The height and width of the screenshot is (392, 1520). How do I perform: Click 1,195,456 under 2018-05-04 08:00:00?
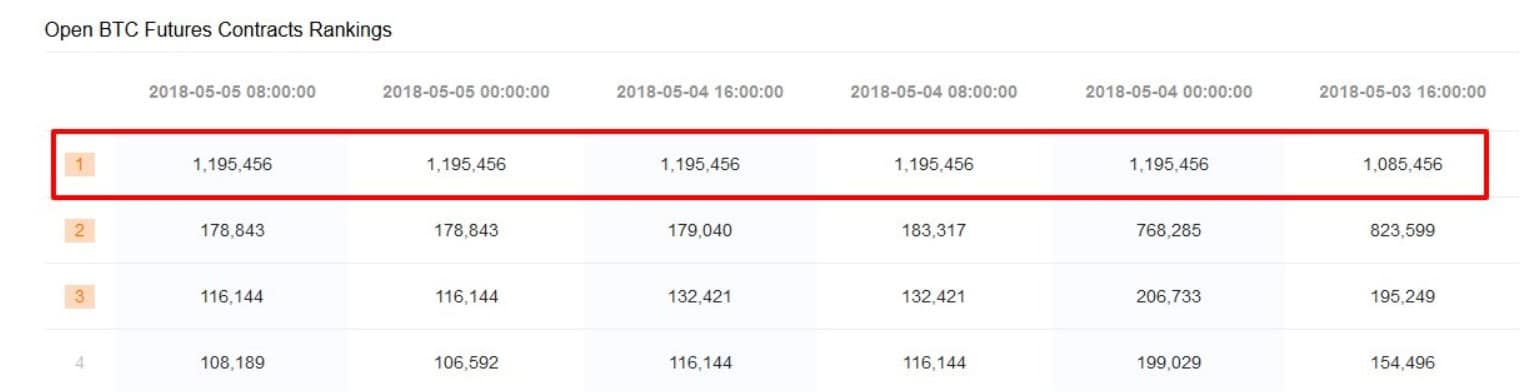[x=934, y=164]
